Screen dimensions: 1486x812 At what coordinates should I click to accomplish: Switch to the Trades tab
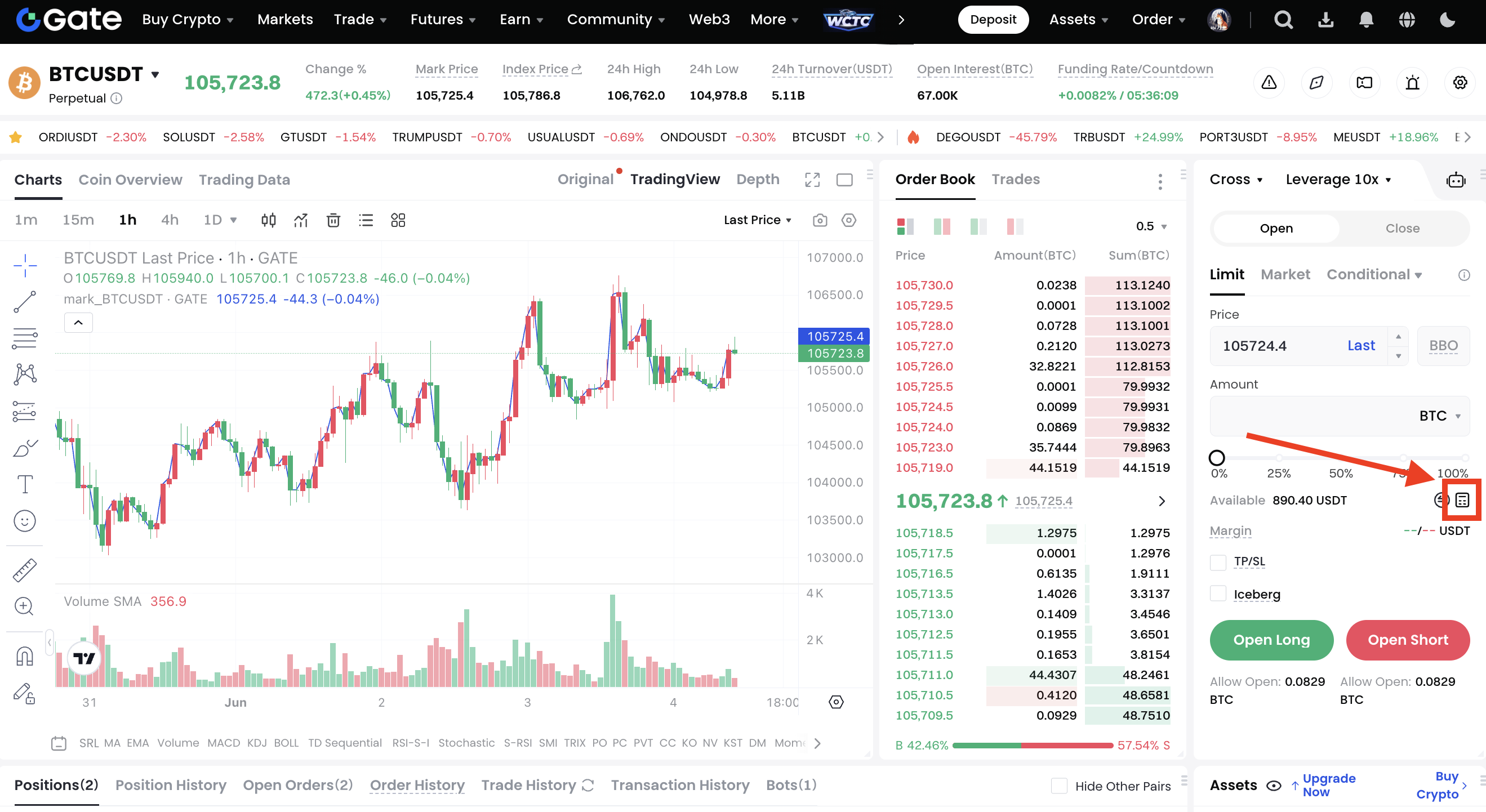click(x=1015, y=180)
